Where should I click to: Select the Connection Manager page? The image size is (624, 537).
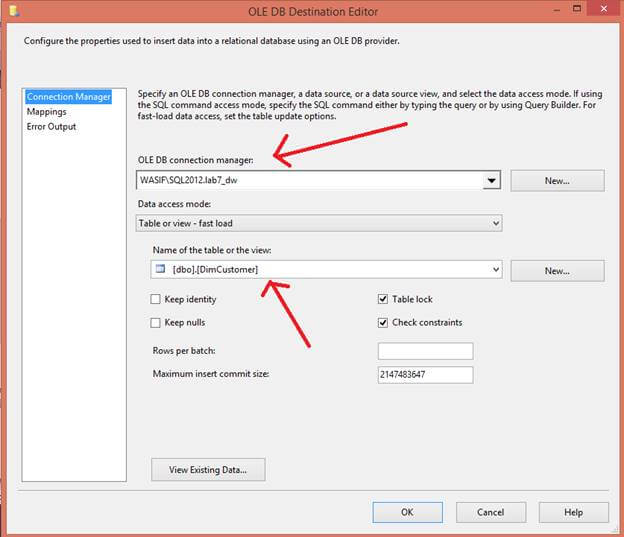pos(68,97)
